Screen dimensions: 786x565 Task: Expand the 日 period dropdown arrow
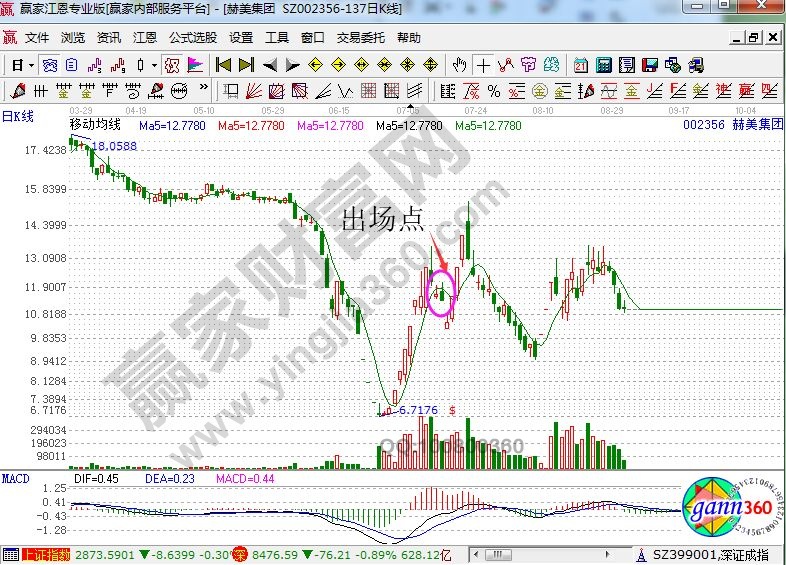32,65
